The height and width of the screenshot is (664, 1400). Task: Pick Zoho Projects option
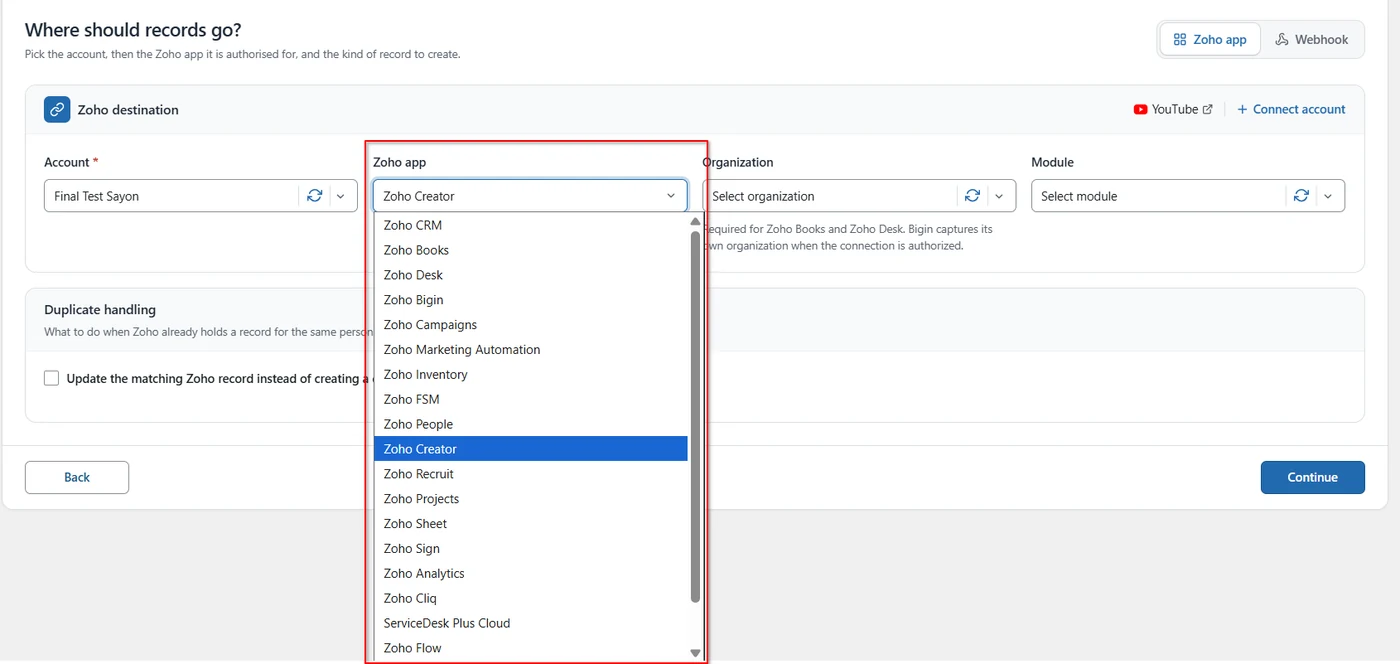(531, 499)
